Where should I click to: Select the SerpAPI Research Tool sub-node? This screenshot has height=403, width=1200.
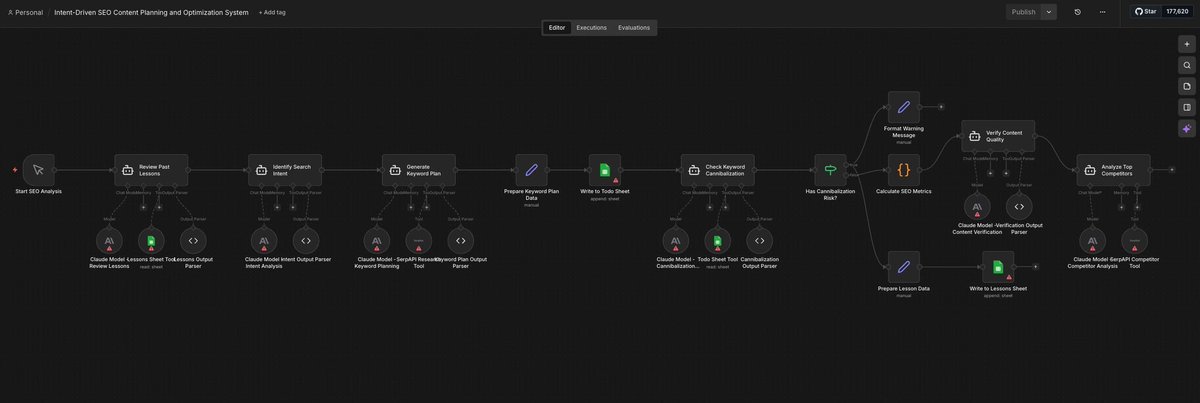click(x=419, y=240)
